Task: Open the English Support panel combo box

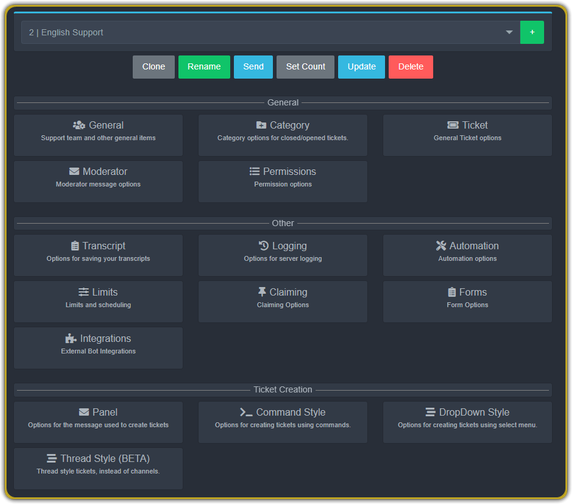Action: tap(270, 32)
